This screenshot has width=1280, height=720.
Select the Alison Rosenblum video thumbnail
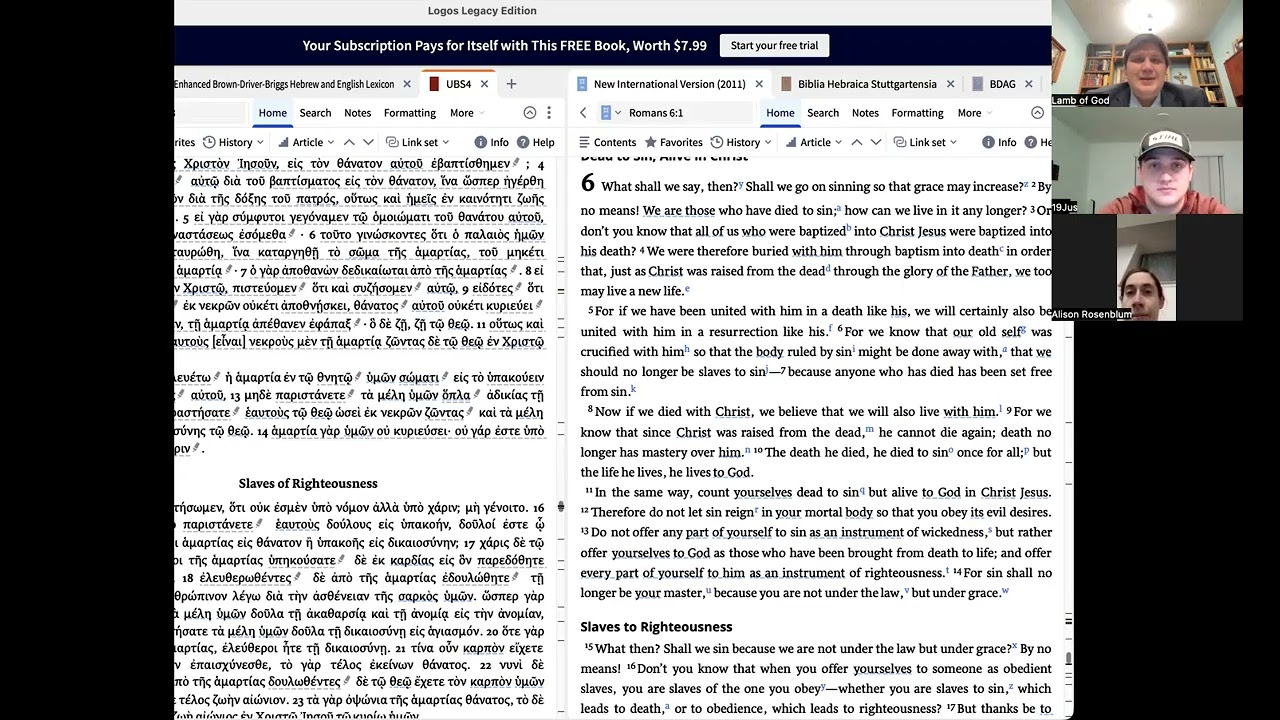pos(1148,267)
